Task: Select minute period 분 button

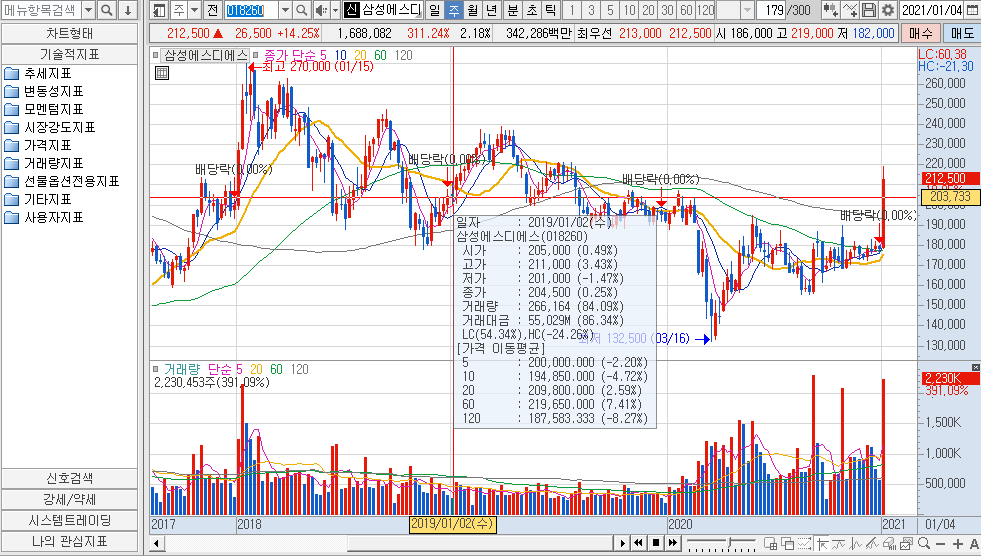Action: click(512, 10)
